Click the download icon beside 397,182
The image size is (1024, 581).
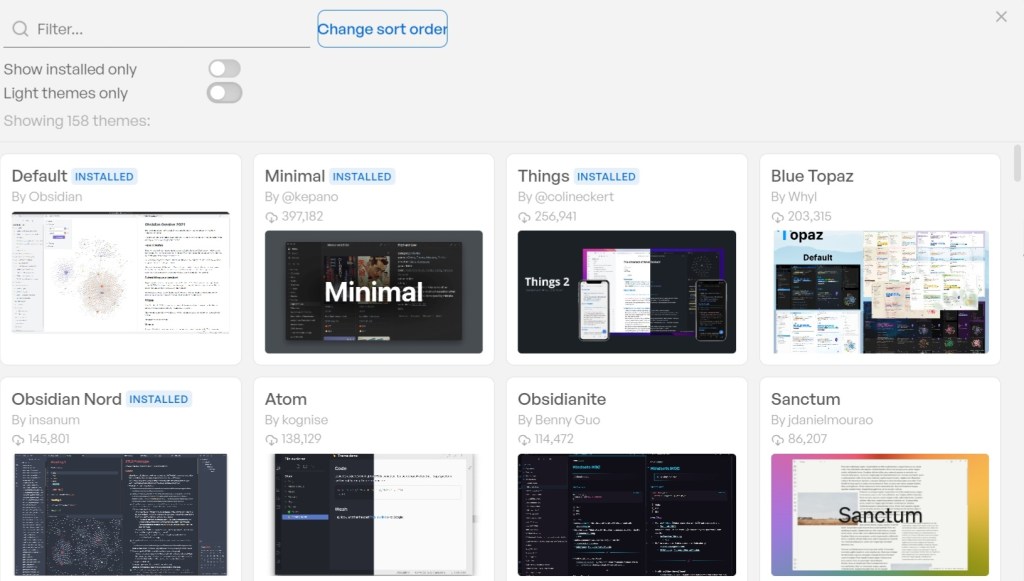pos(271,217)
